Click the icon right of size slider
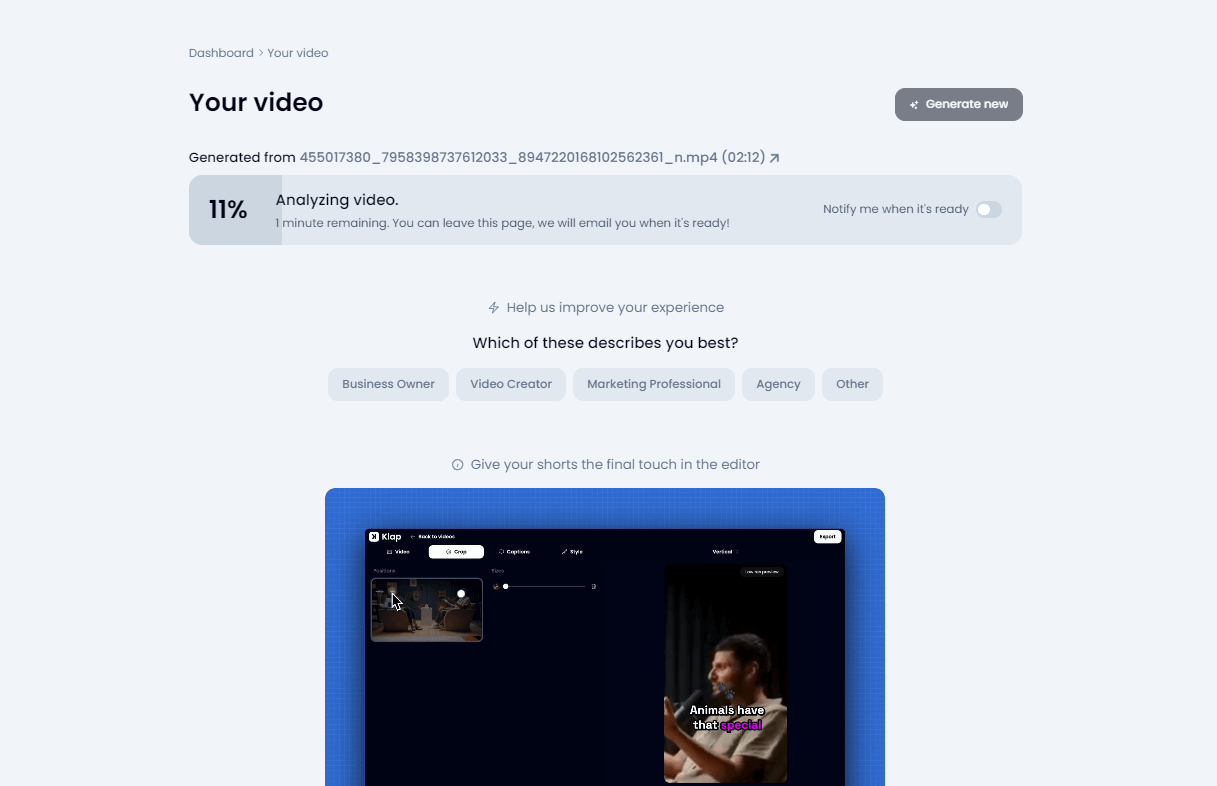 click(x=594, y=587)
